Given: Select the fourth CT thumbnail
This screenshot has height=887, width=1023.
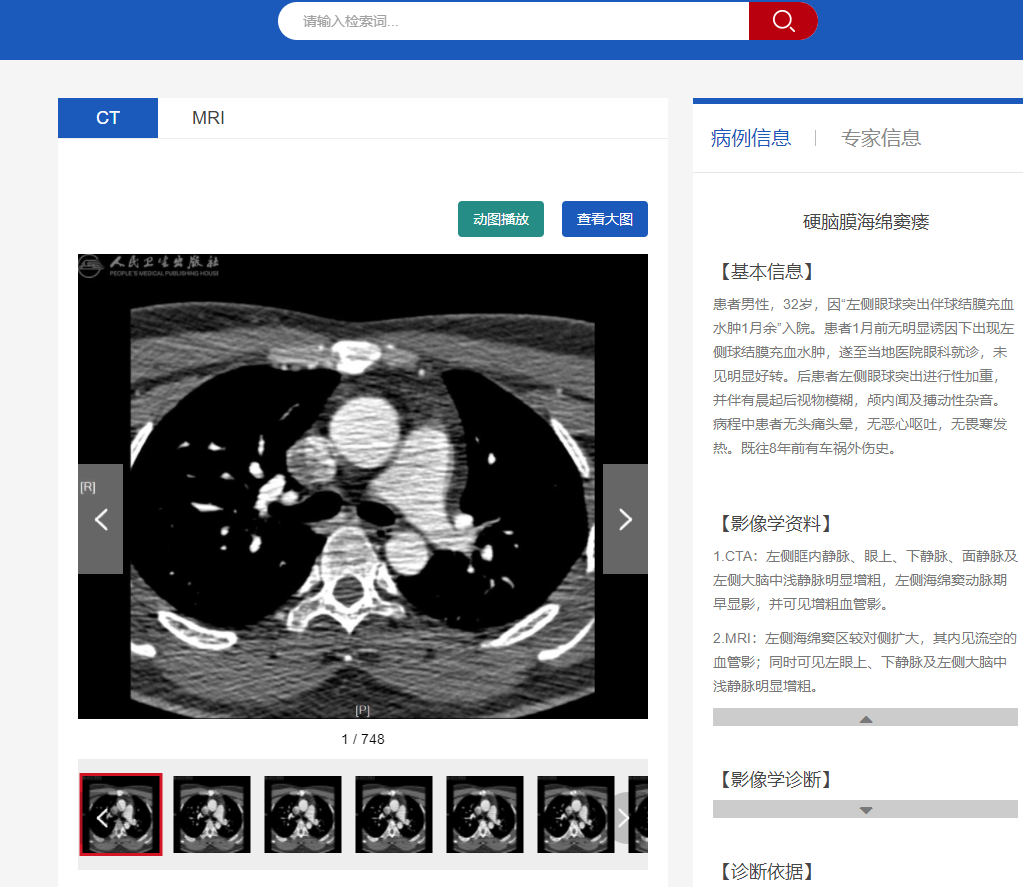Looking at the screenshot, I should click(x=394, y=815).
